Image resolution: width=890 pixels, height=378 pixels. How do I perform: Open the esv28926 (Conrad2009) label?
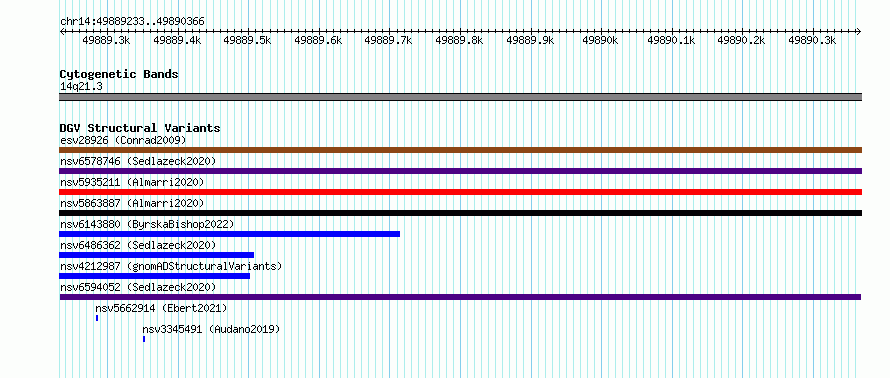[123, 140]
